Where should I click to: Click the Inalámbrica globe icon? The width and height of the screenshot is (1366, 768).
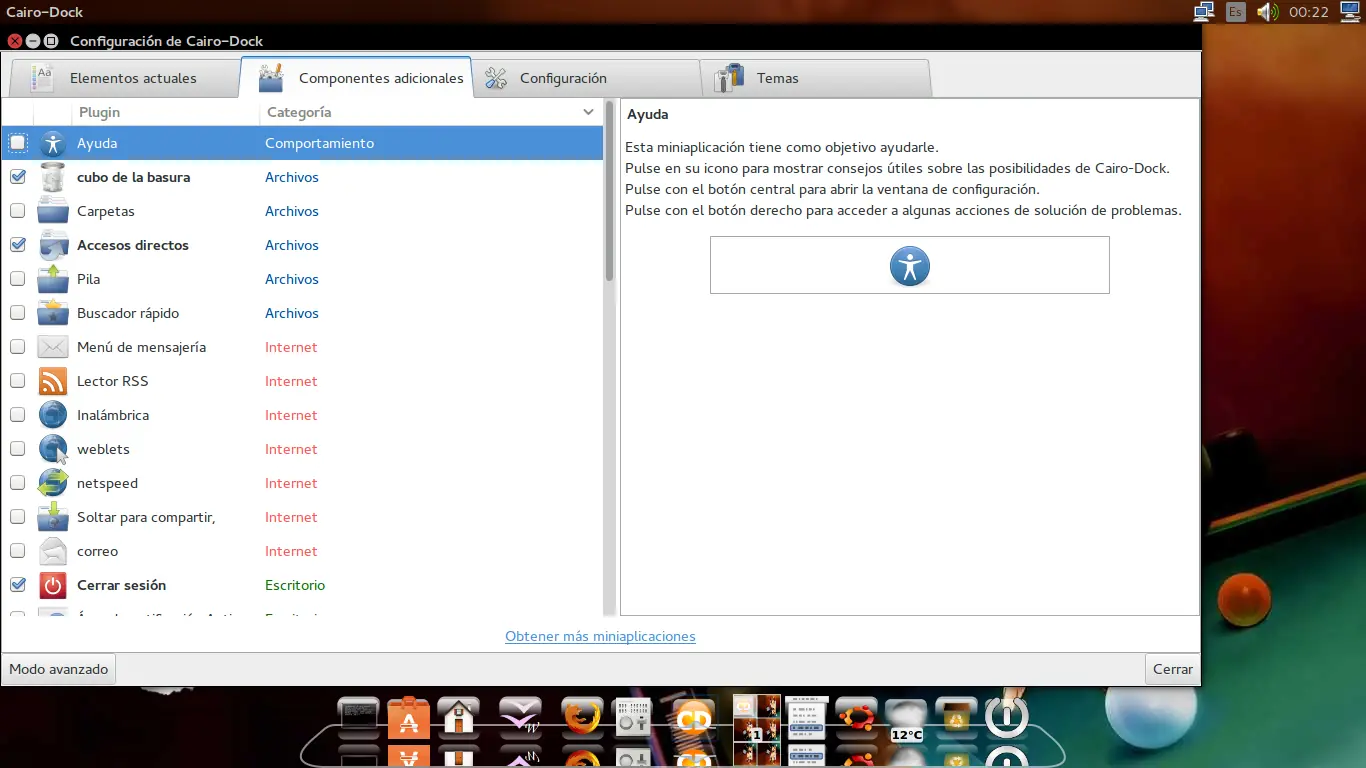coord(53,415)
